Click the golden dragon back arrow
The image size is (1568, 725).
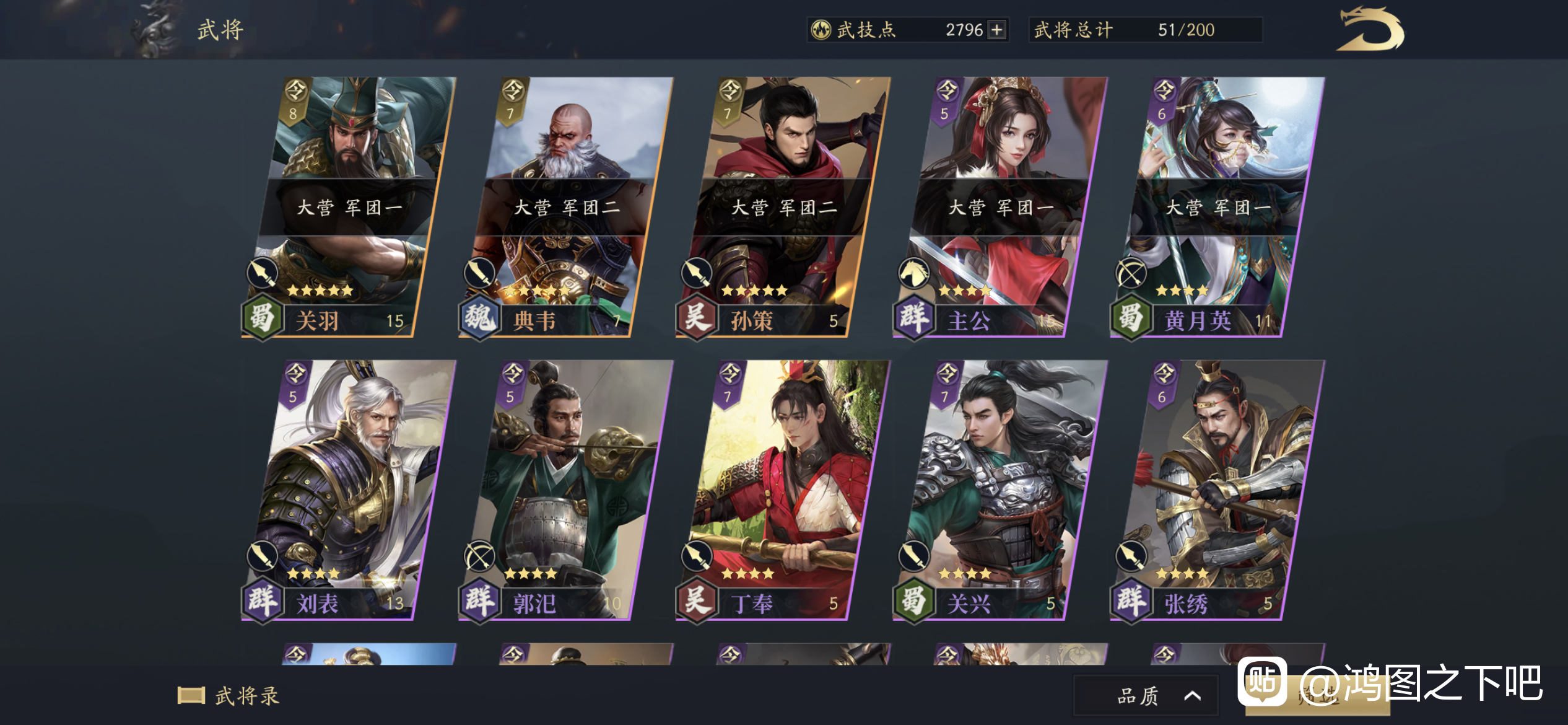pyautogui.click(x=1370, y=29)
